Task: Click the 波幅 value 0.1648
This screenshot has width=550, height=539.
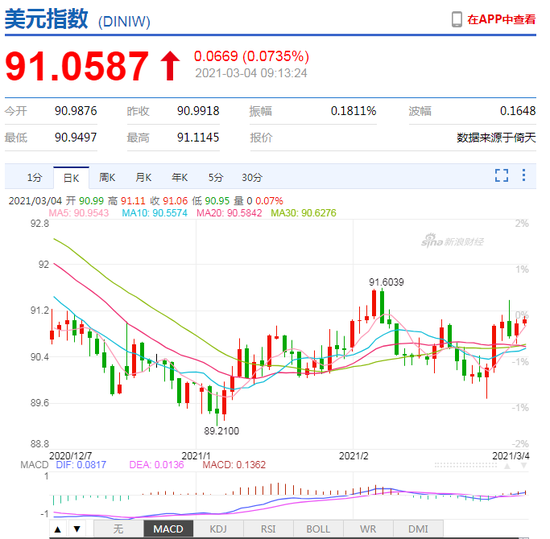Action: point(518,111)
